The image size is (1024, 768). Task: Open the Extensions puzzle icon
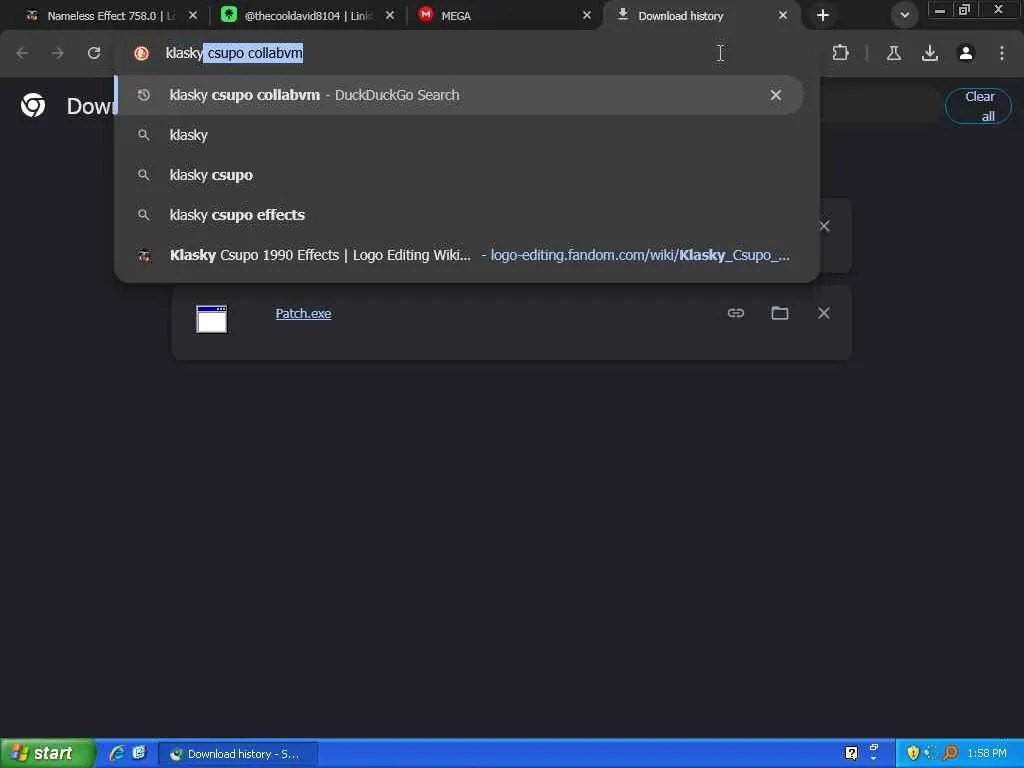(x=840, y=53)
